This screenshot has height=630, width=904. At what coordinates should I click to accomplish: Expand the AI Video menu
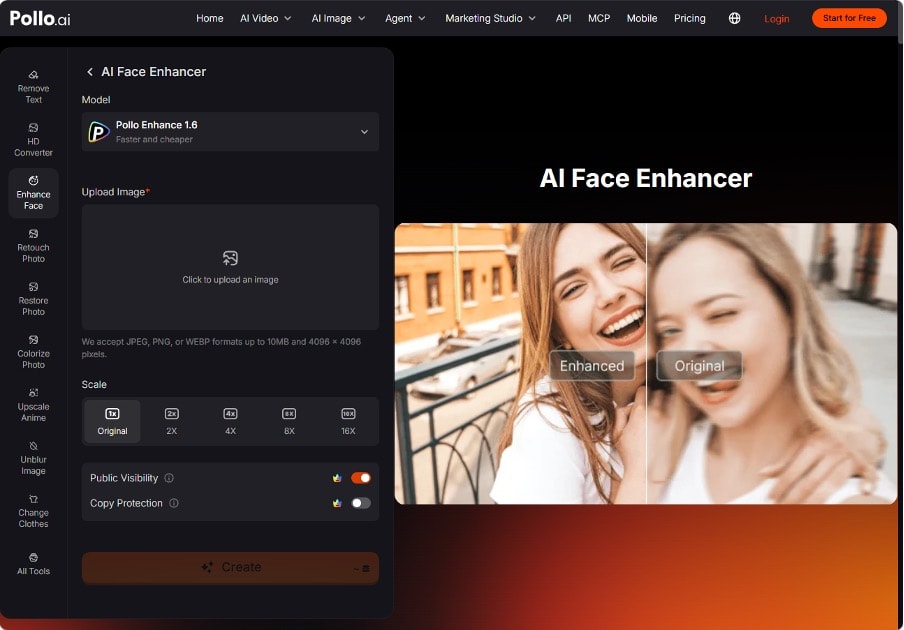point(266,18)
